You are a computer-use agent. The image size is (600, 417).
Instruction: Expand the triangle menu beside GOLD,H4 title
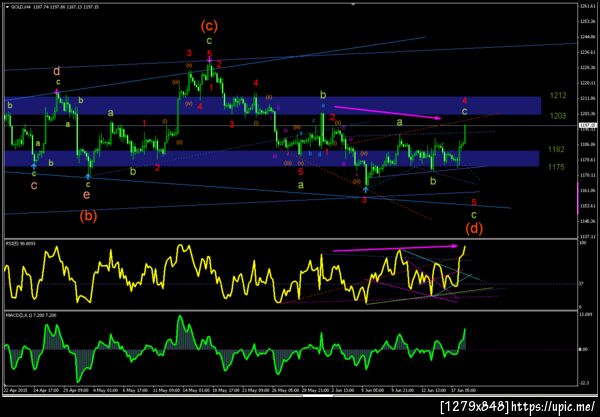[7, 7]
